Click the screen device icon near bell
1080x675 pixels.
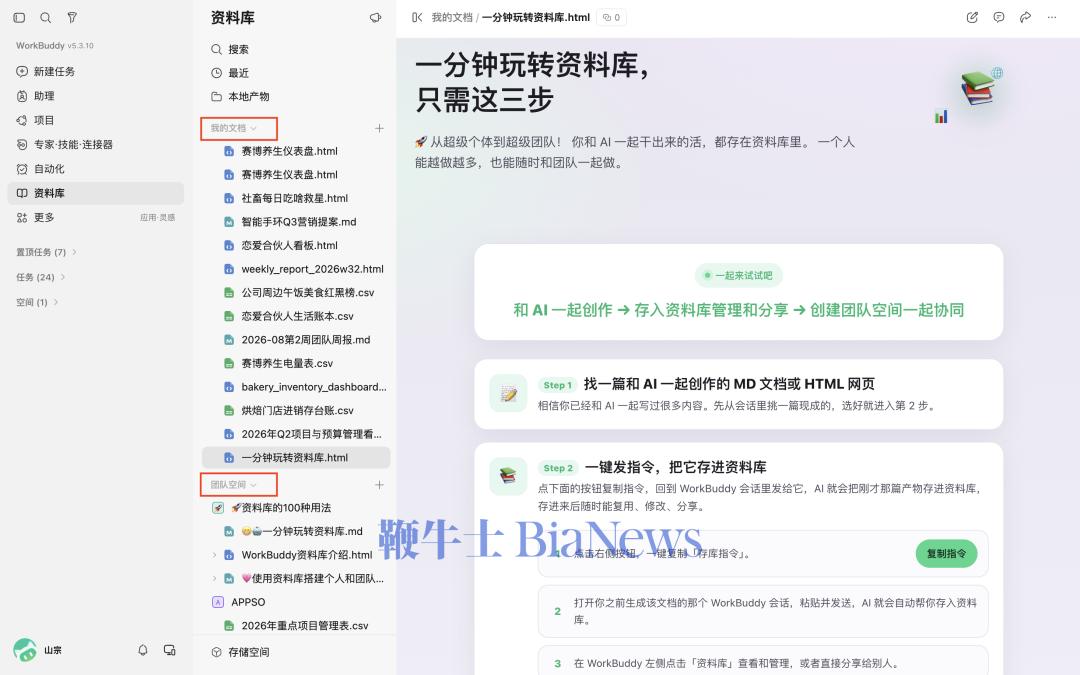click(x=169, y=650)
